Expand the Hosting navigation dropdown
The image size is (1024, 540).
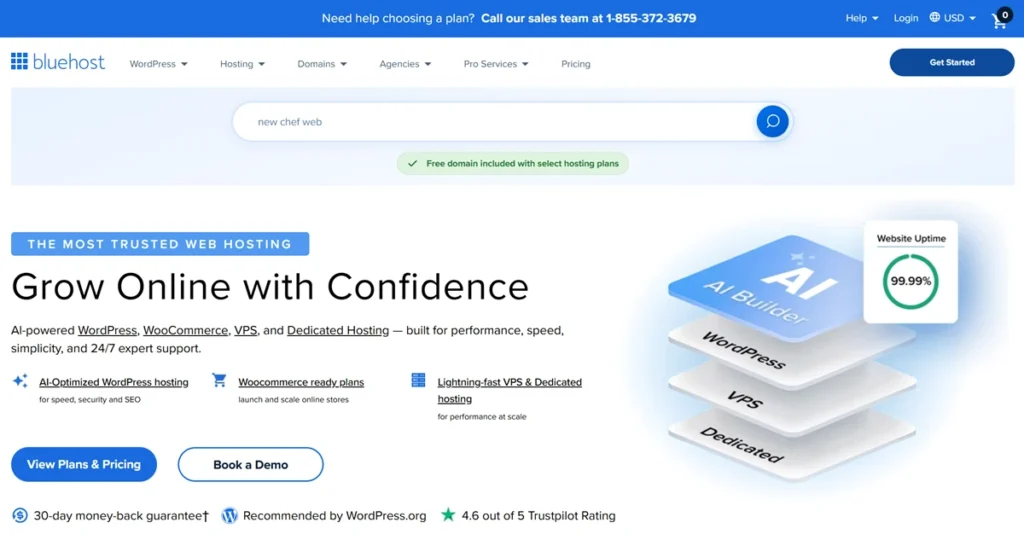point(242,64)
